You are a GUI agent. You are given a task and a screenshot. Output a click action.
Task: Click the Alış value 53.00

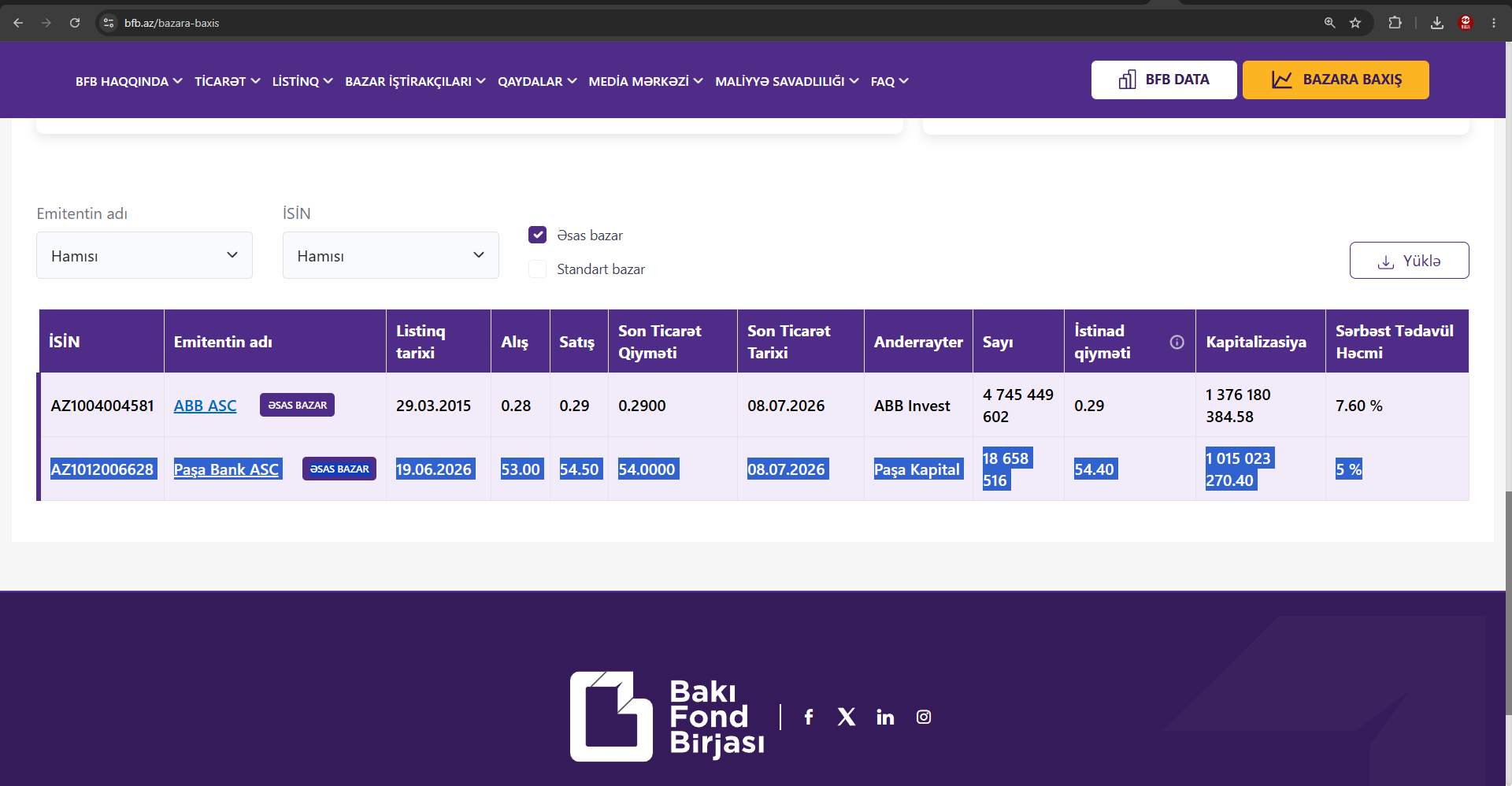click(x=521, y=469)
